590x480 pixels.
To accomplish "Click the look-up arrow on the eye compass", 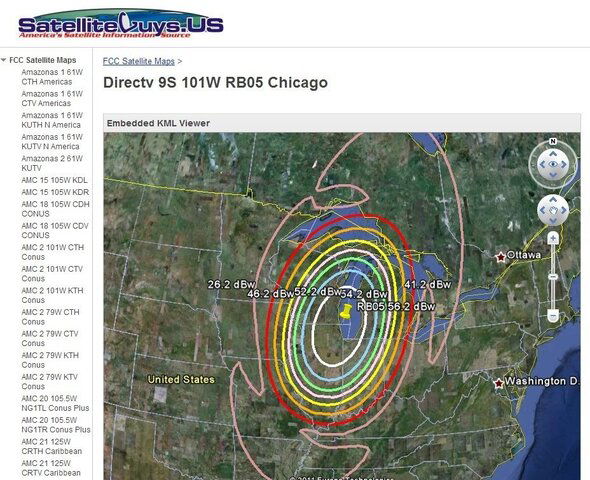I will (x=553, y=153).
